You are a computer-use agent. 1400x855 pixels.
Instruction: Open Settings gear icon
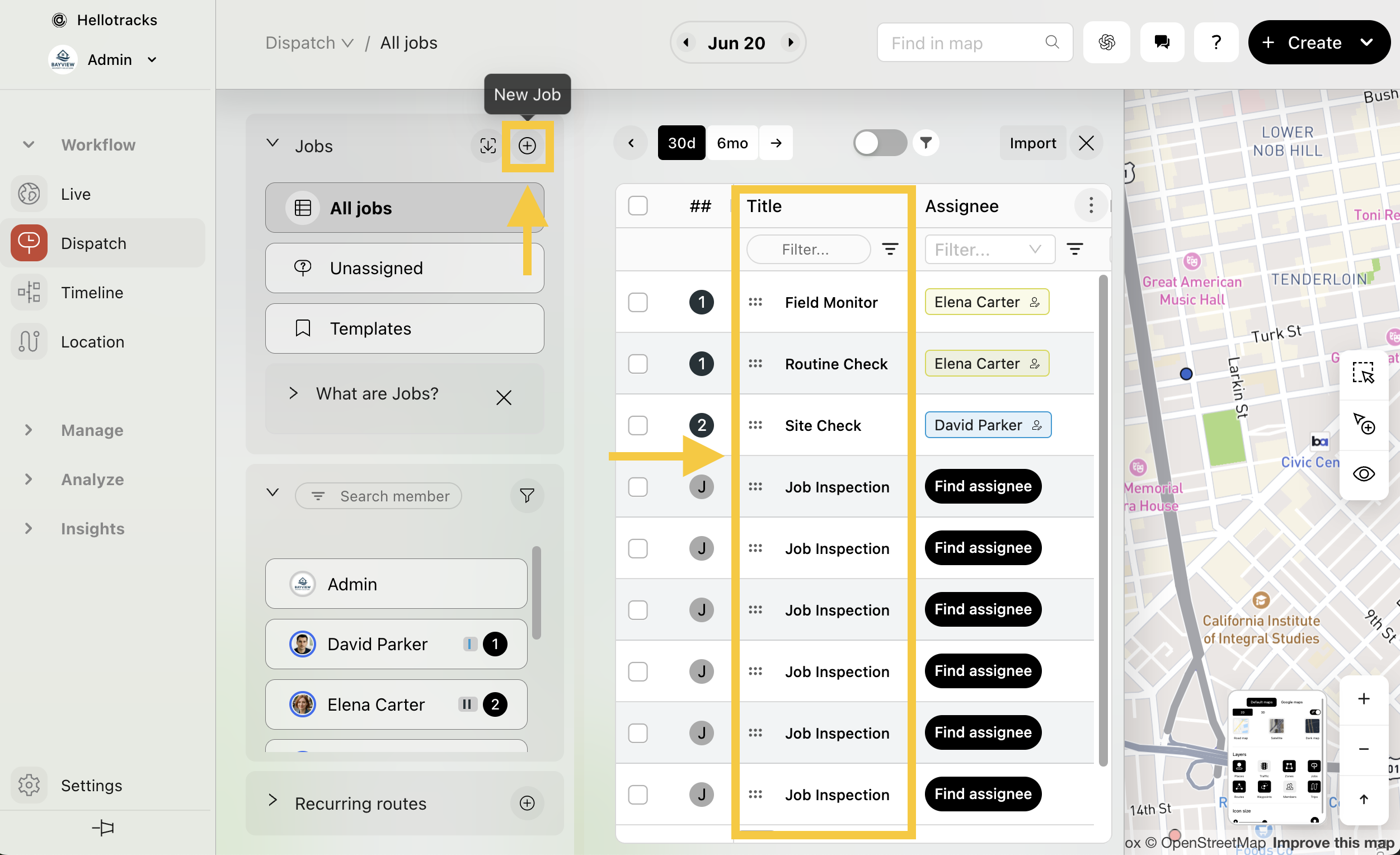point(29,784)
